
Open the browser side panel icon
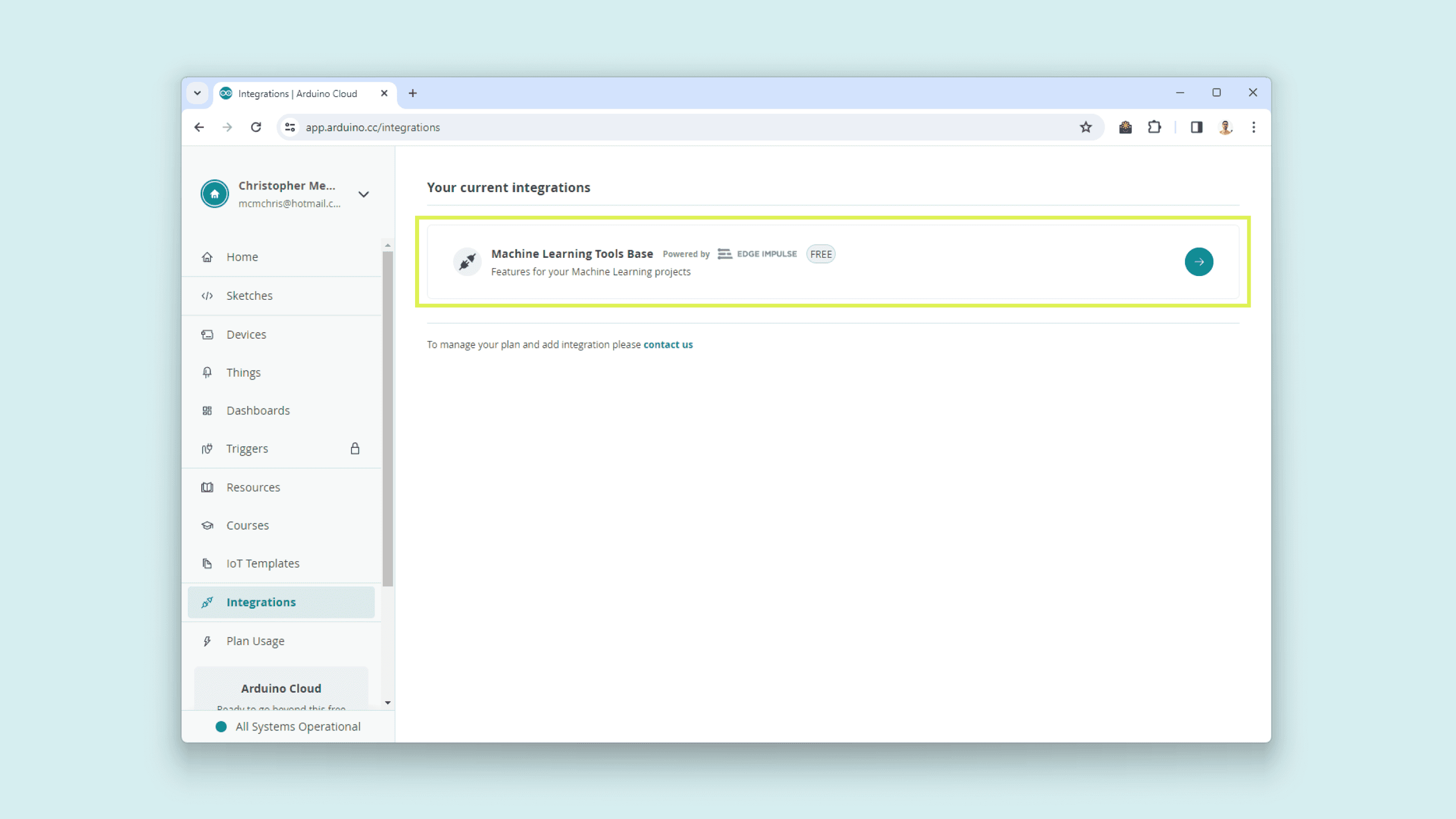click(x=1196, y=127)
